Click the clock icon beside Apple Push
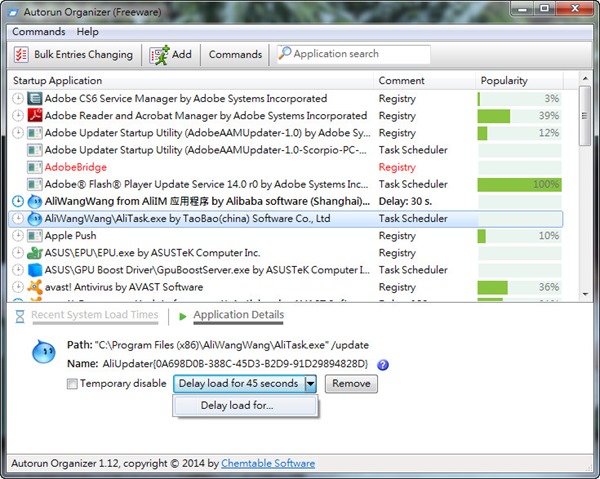 coord(18,236)
